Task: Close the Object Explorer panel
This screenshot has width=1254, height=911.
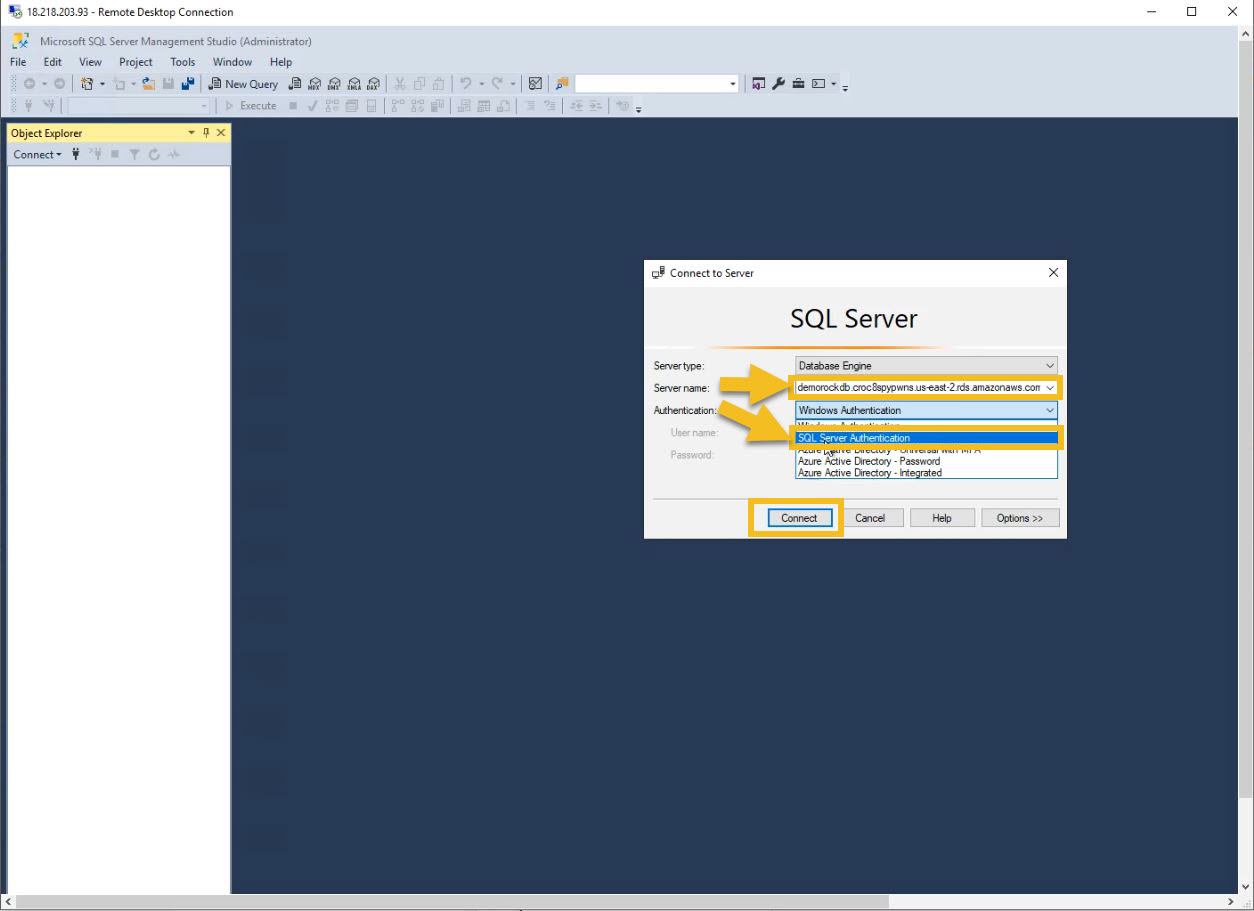Action: pyautogui.click(x=221, y=133)
